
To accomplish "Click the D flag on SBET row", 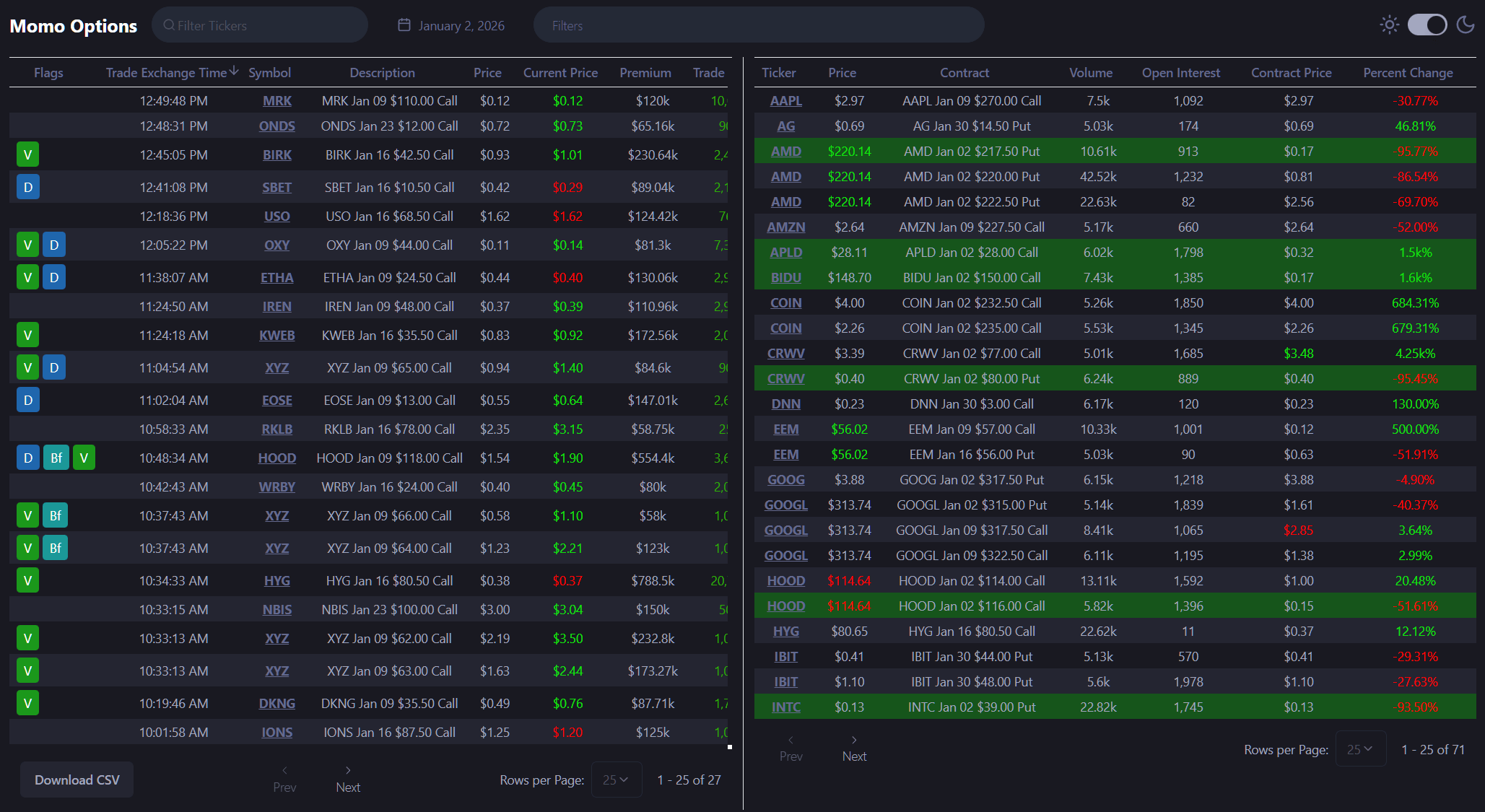I will coord(27,187).
